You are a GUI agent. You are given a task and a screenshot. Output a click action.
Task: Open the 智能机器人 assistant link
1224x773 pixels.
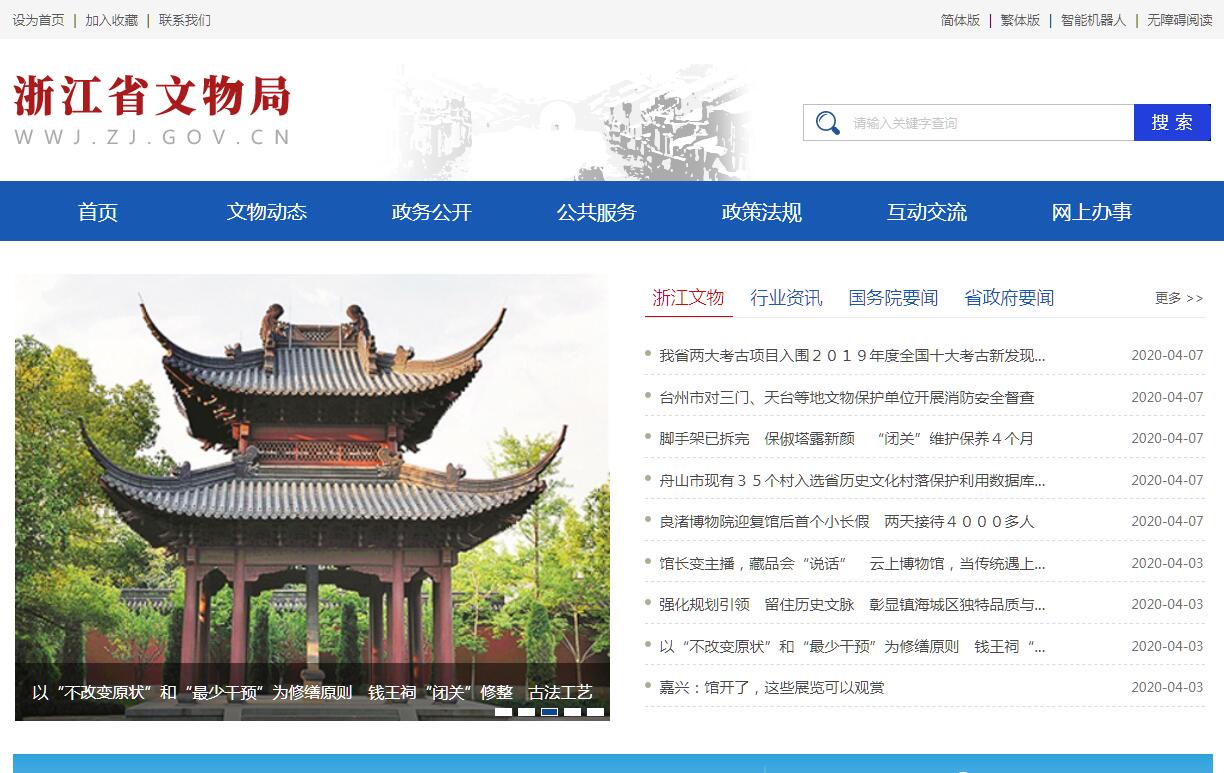pos(1093,20)
